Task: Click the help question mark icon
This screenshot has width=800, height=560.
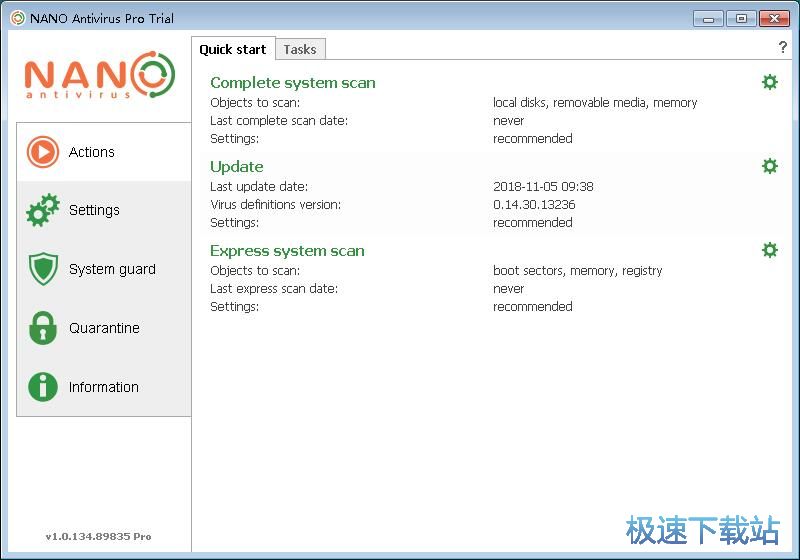Action: click(783, 47)
